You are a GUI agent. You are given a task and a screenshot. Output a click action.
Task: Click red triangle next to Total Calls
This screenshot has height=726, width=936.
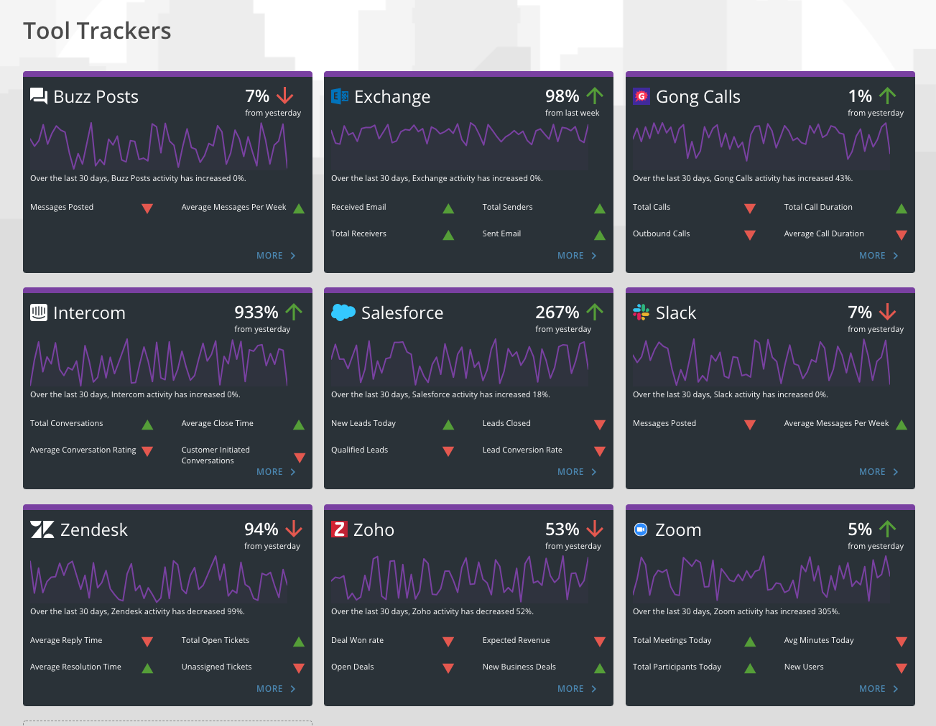pos(750,208)
